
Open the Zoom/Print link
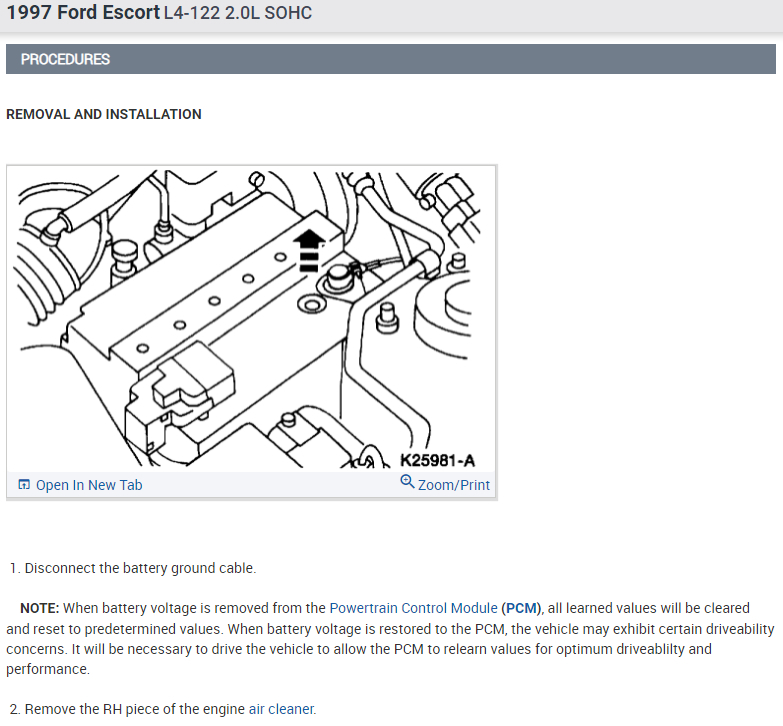pyautogui.click(x=453, y=485)
